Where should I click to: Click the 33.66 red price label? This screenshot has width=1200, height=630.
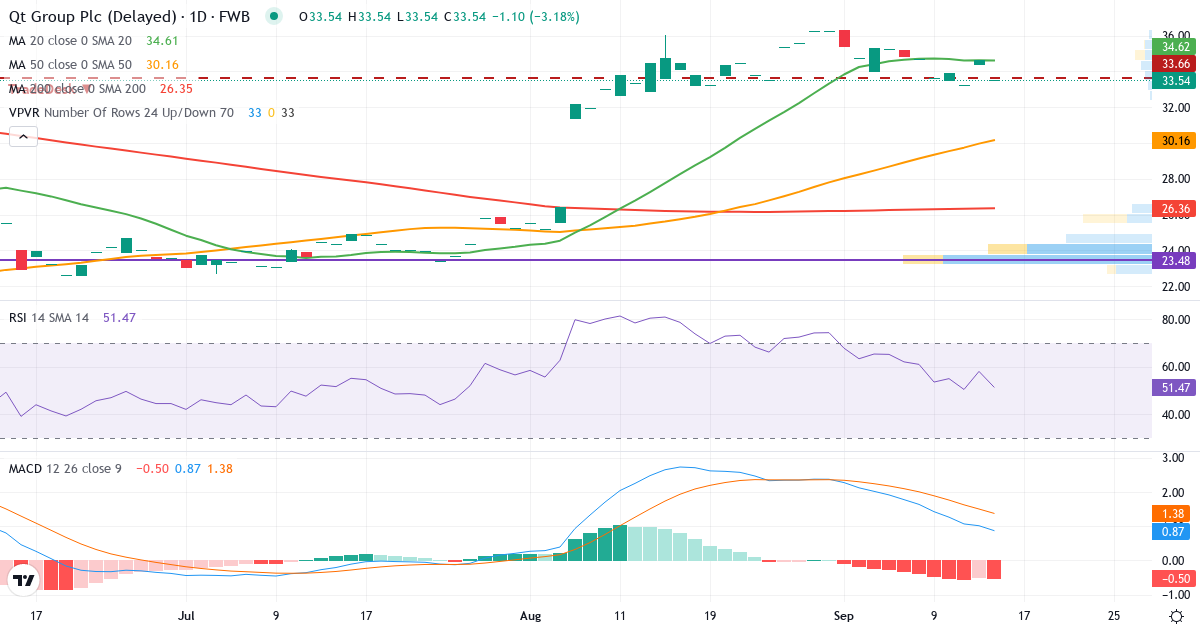pos(1175,63)
